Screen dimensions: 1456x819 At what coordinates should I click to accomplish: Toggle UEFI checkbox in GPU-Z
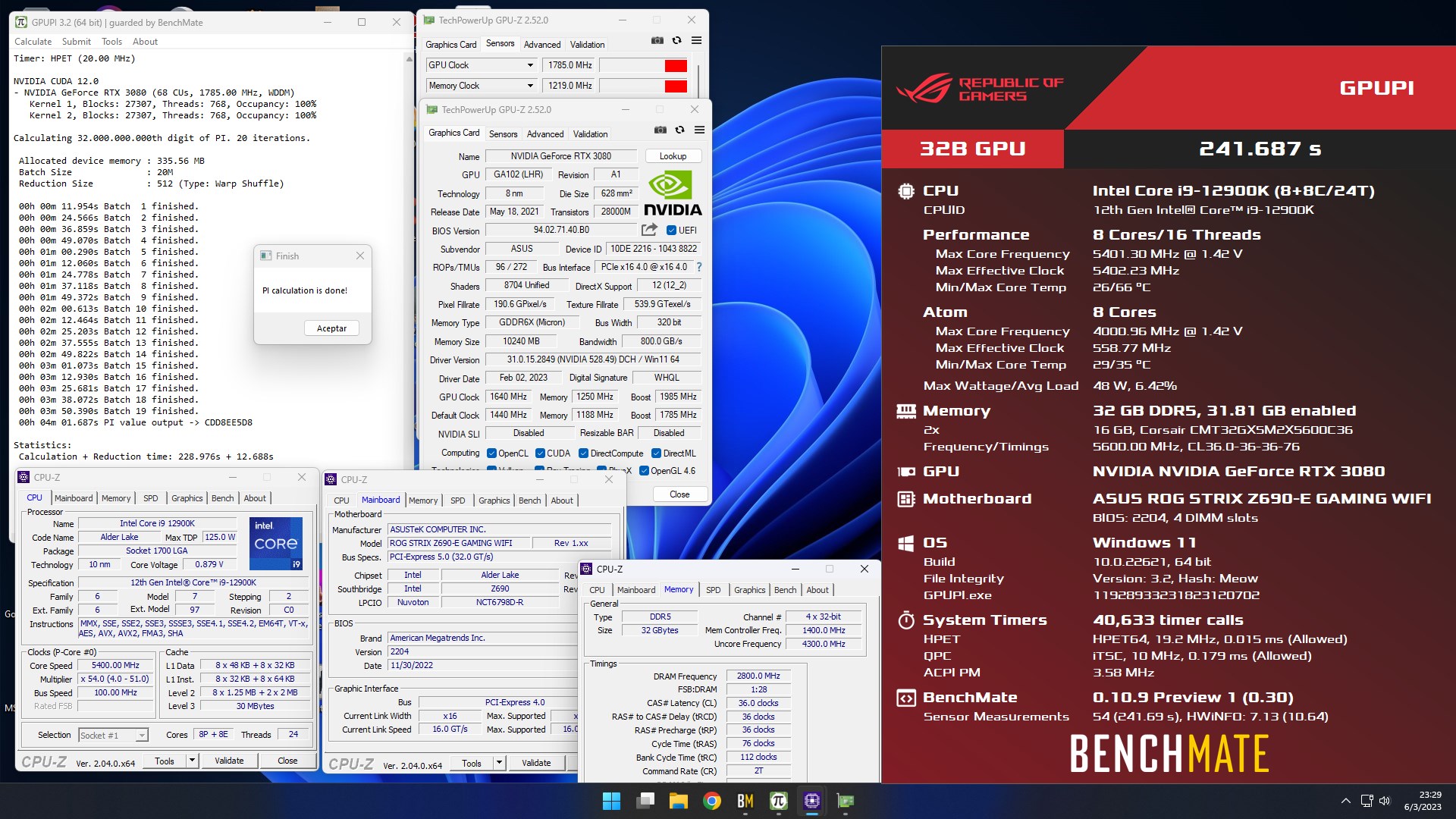click(x=671, y=230)
